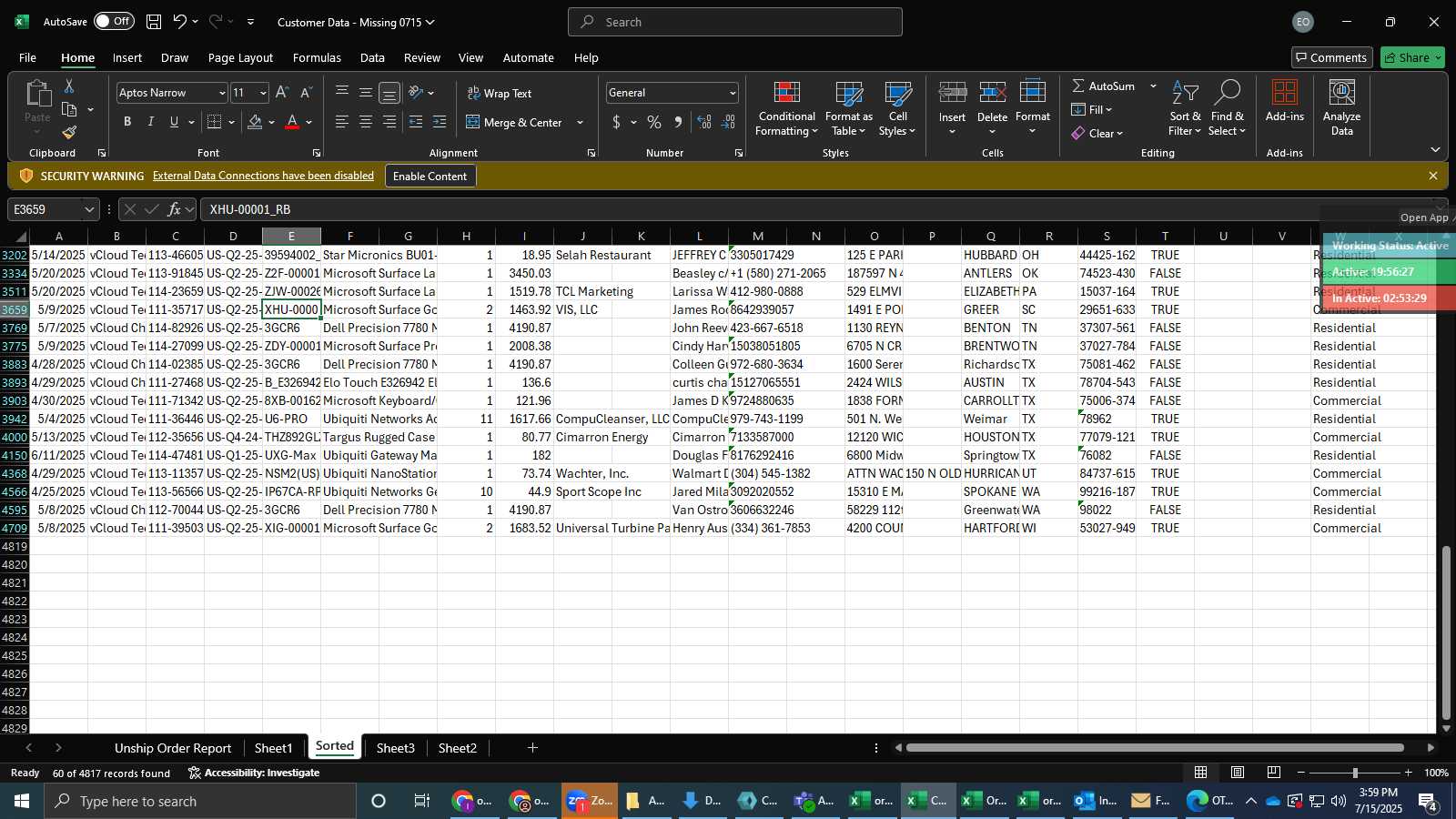
Task: Click the Undo arrow icon
Action: pos(180,22)
